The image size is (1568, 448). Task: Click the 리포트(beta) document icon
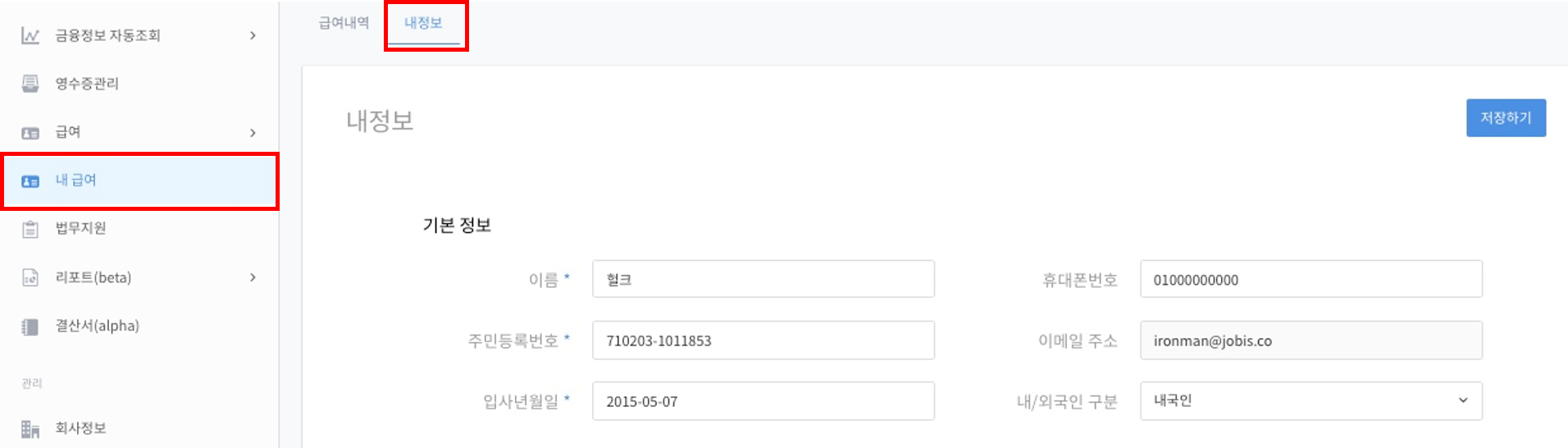pos(30,278)
